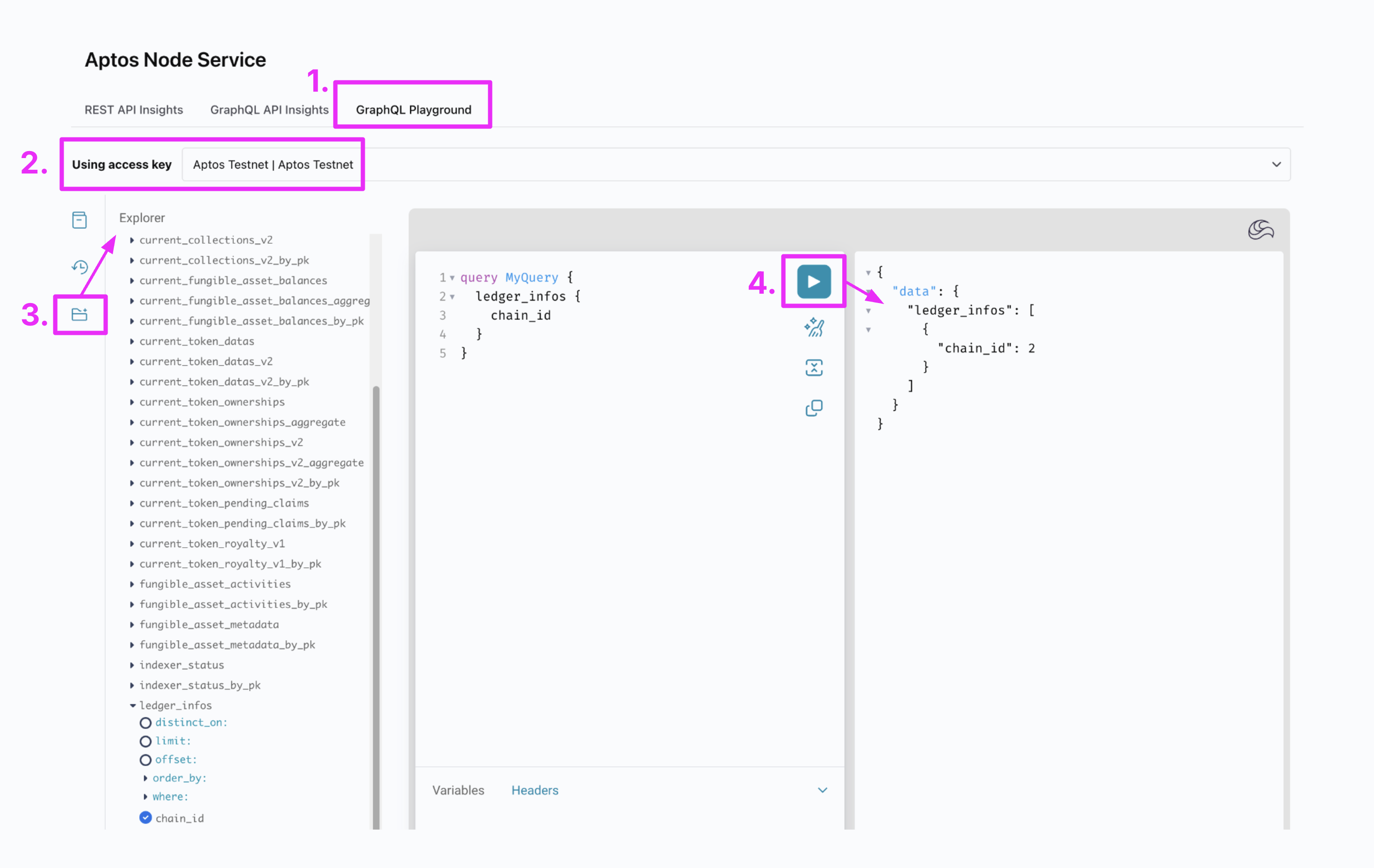The image size is (1374, 868).
Task: Switch to GraphQL API Insights tab
Action: point(269,109)
